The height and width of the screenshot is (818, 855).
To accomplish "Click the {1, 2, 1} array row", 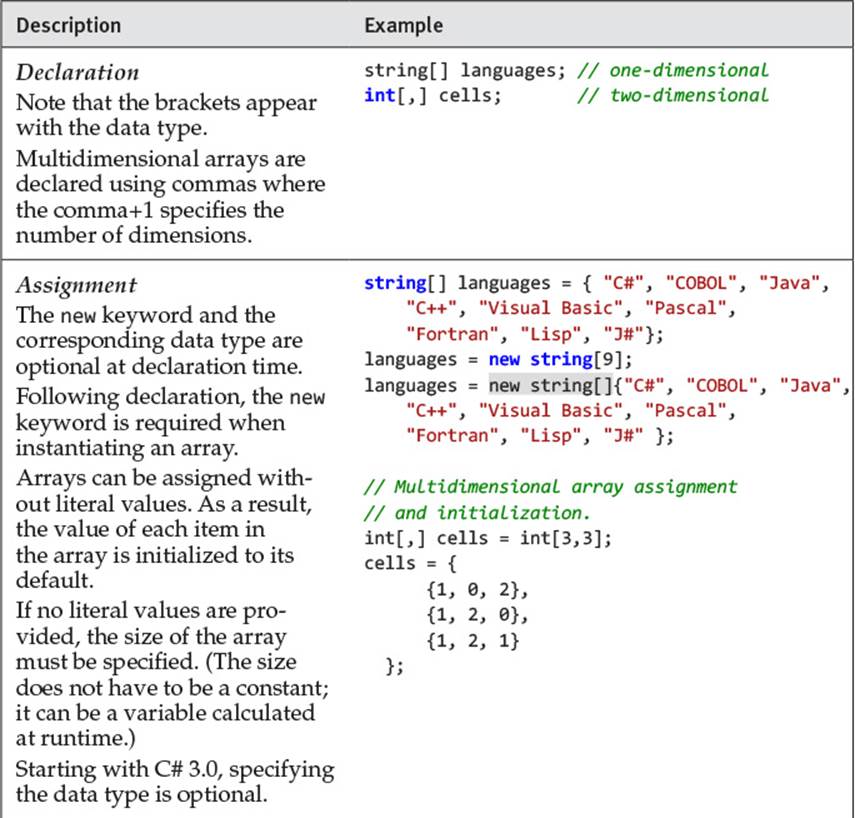I will [472, 641].
